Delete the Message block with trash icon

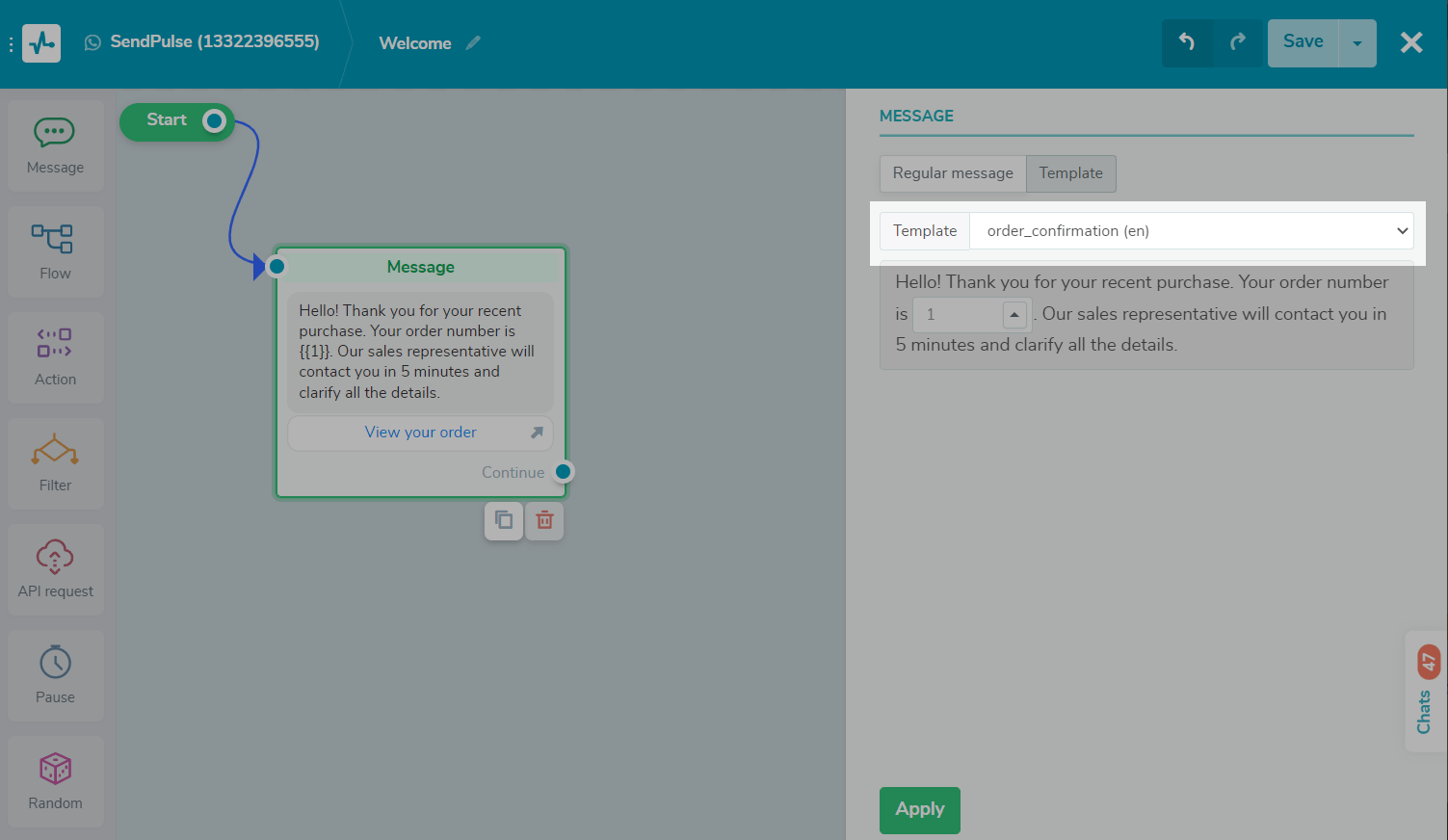click(544, 520)
